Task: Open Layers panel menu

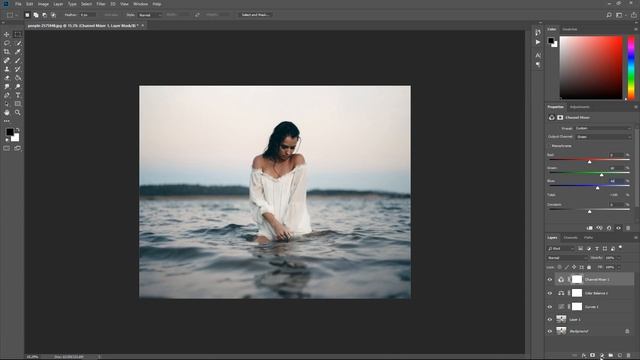Action: [x=636, y=238]
